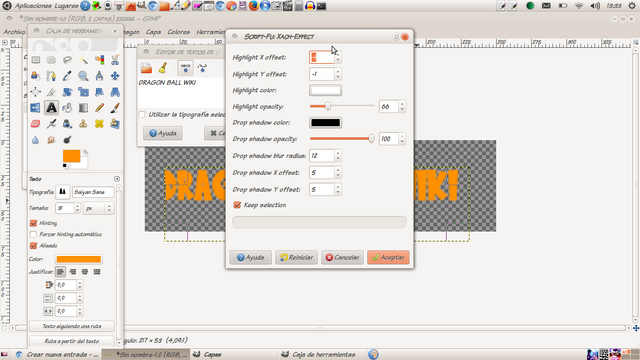The width and height of the screenshot is (640, 360).
Task: Select the Blend gradient tool
Action: (x=83, y=108)
